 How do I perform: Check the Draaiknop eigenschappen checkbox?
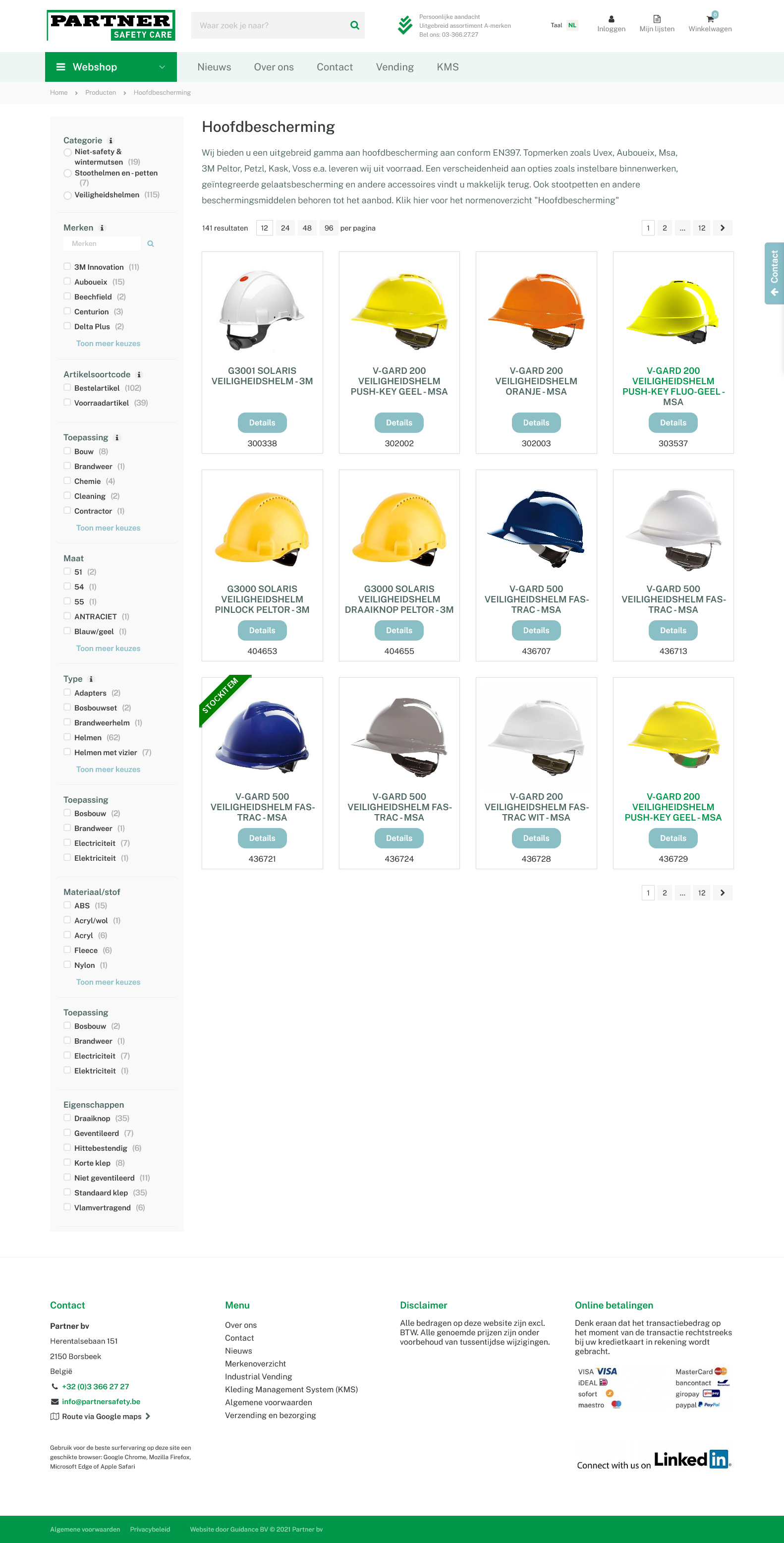(x=67, y=1118)
